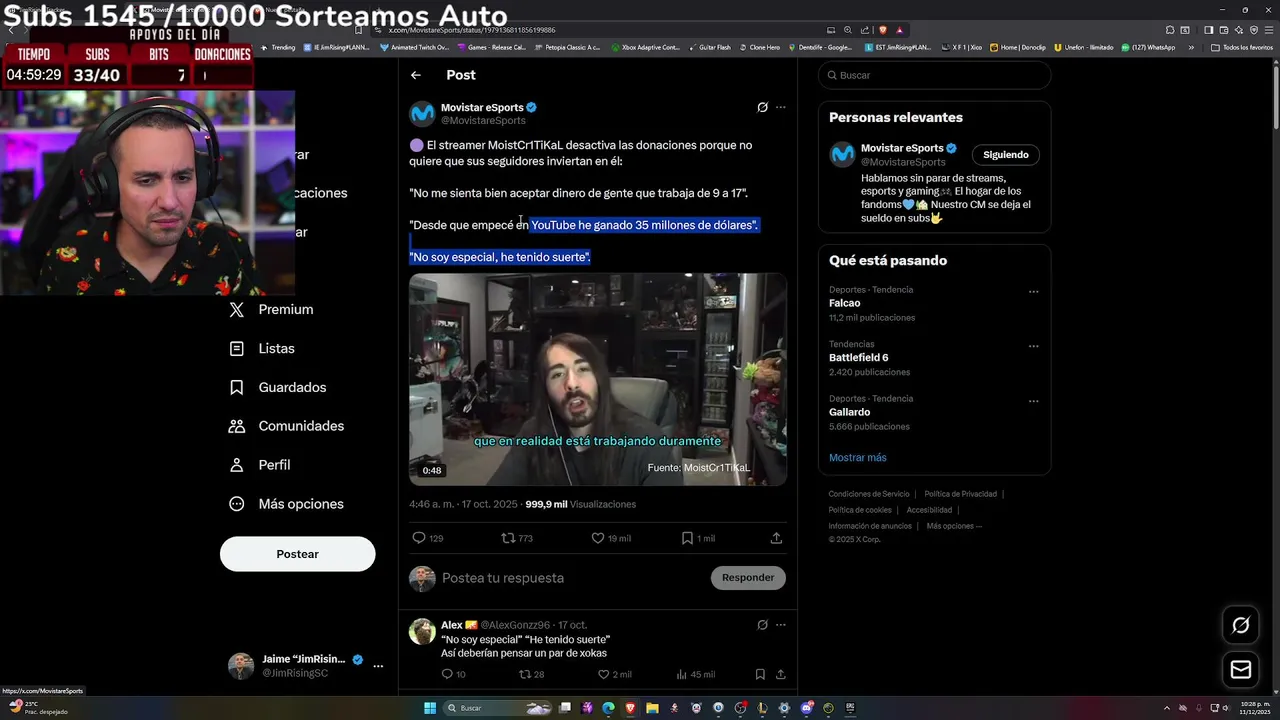
Task: Click the Buscar search box on X
Action: (x=934, y=75)
